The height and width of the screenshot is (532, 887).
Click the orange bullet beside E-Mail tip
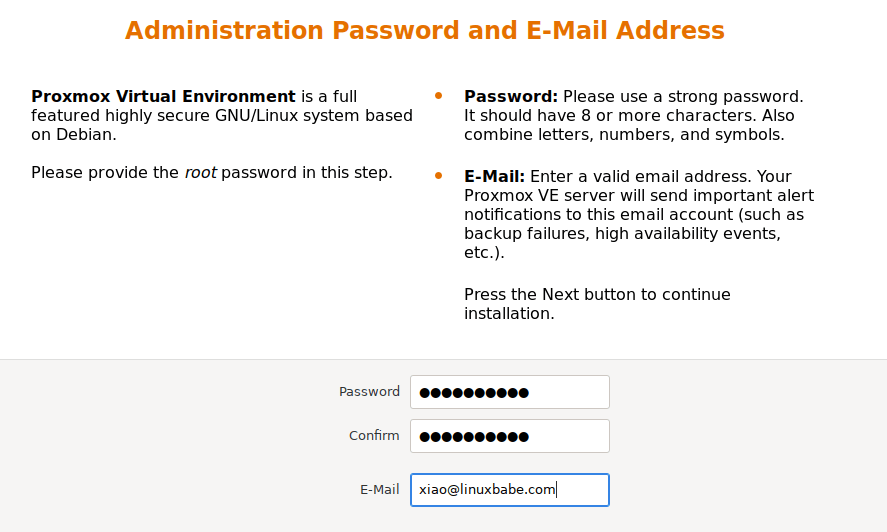[438, 176]
